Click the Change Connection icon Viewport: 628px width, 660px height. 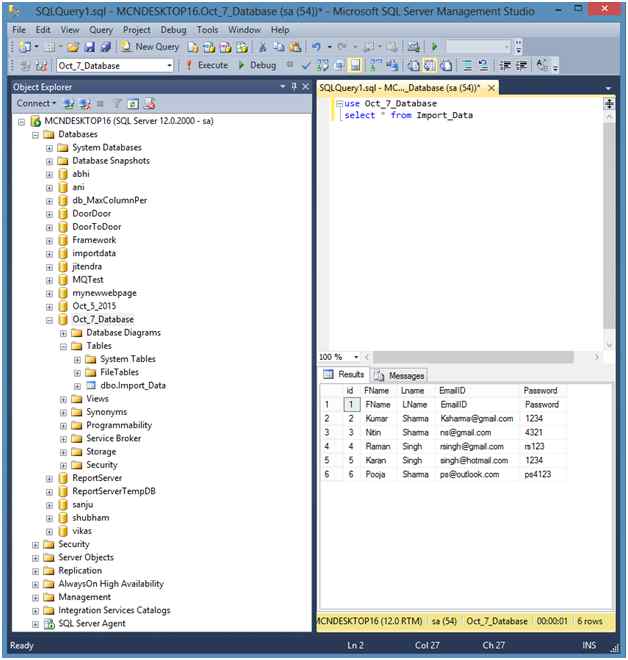click(41, 66)
